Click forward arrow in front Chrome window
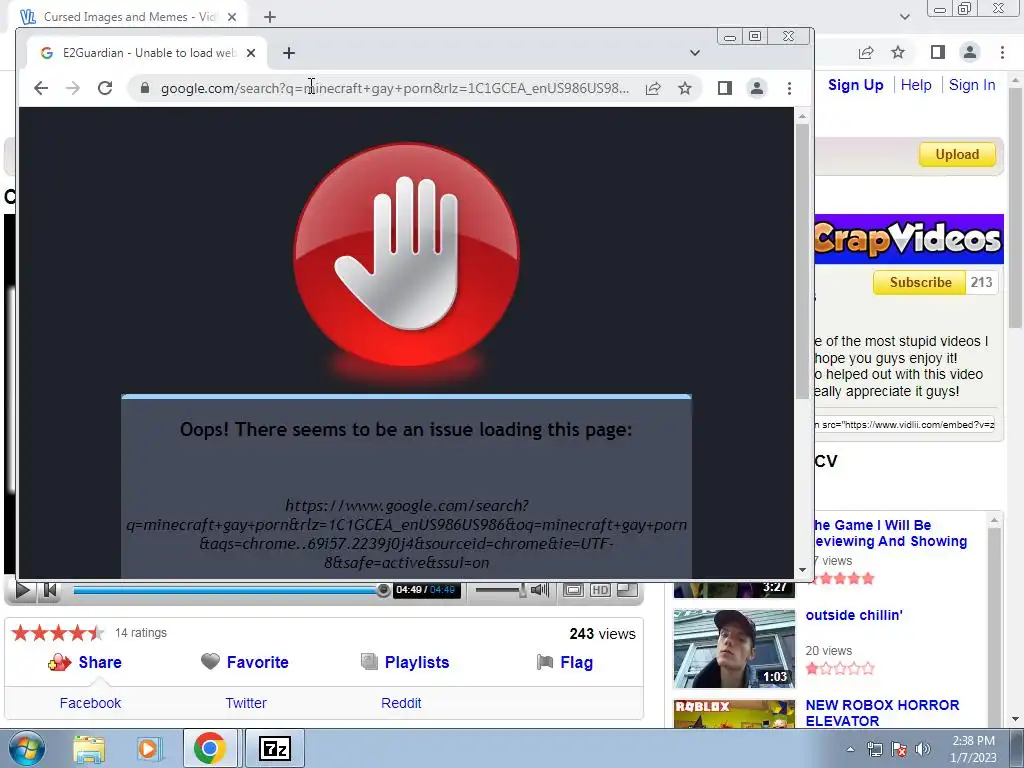This screenshot has height=768, width=1024. tap(72, 88)
